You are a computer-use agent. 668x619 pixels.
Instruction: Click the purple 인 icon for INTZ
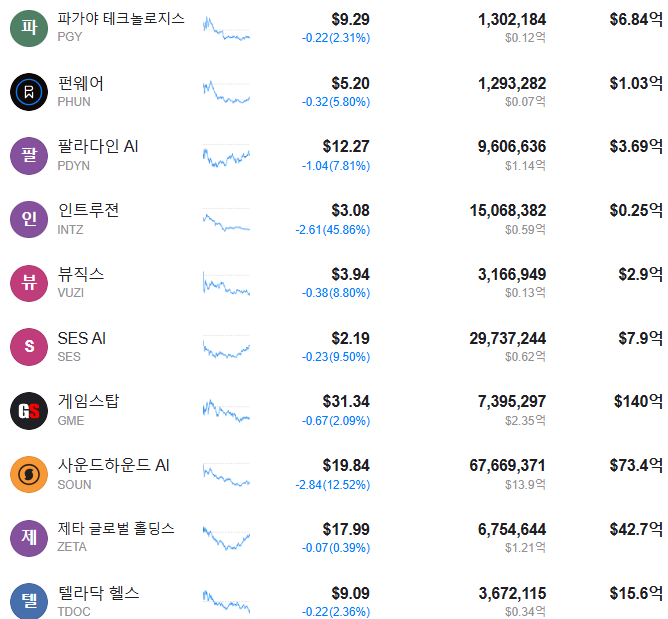tap(29, 219)
